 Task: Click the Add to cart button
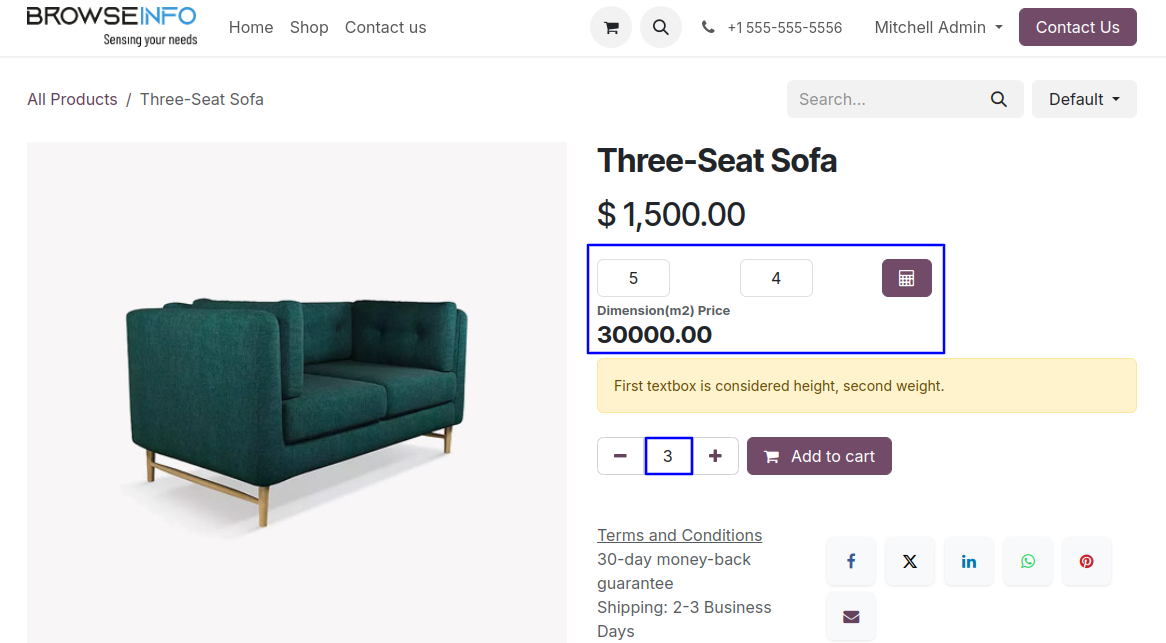point(819,456)
